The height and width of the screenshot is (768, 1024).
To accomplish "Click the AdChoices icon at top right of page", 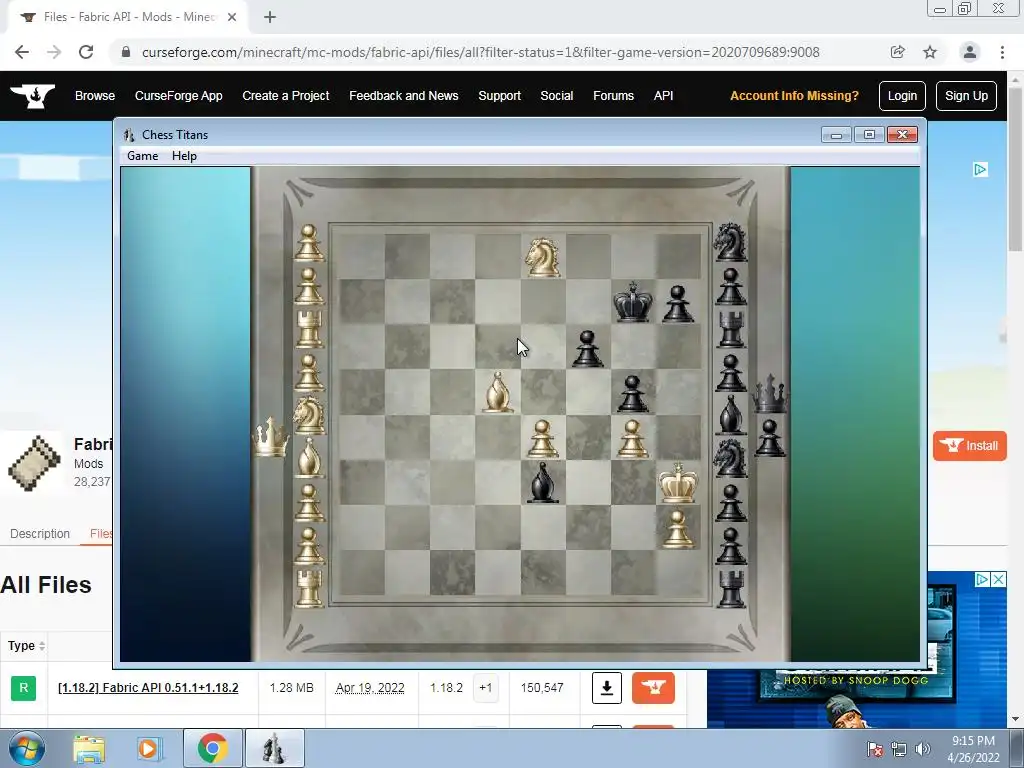I will pos(980,170).
